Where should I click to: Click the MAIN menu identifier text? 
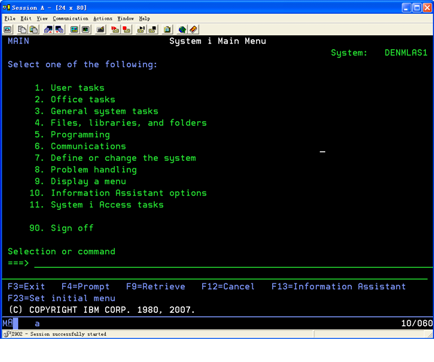pos(18,41)
